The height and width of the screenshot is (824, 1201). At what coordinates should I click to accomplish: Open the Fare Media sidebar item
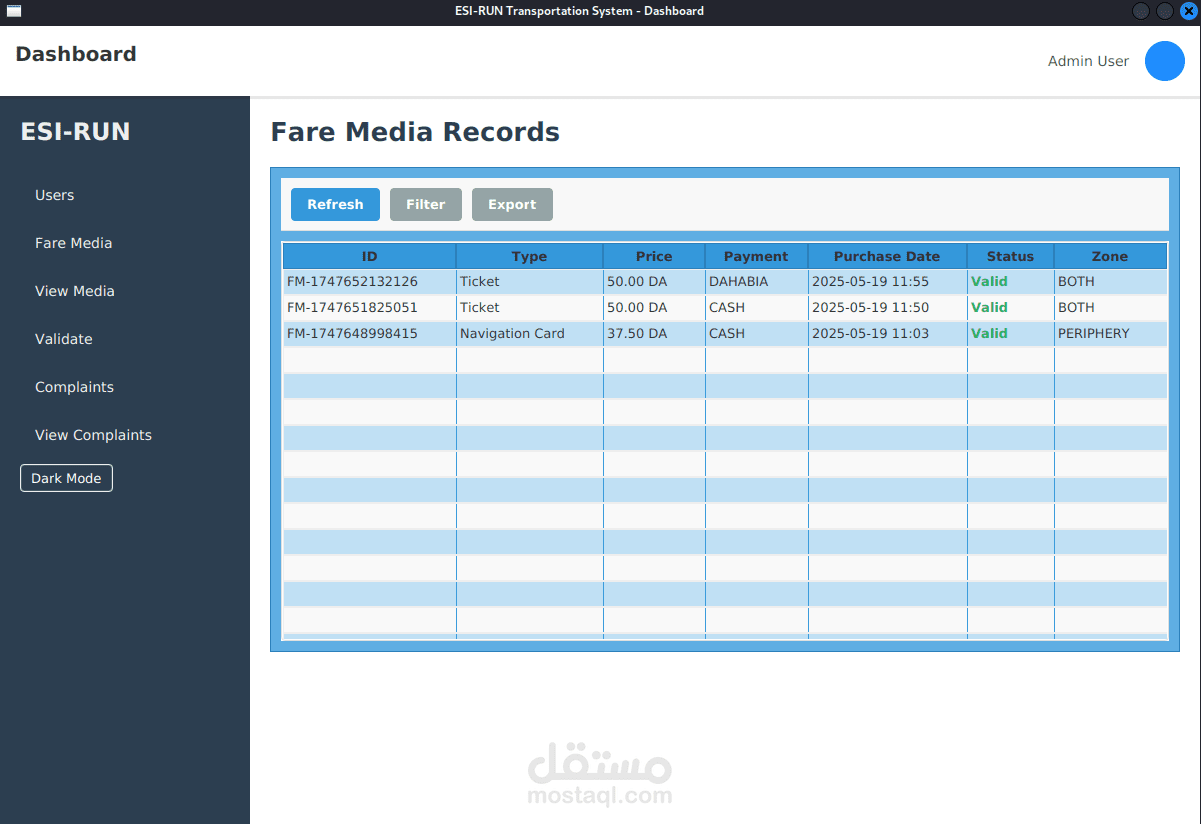pyautogui.click(x=74, y=243)
